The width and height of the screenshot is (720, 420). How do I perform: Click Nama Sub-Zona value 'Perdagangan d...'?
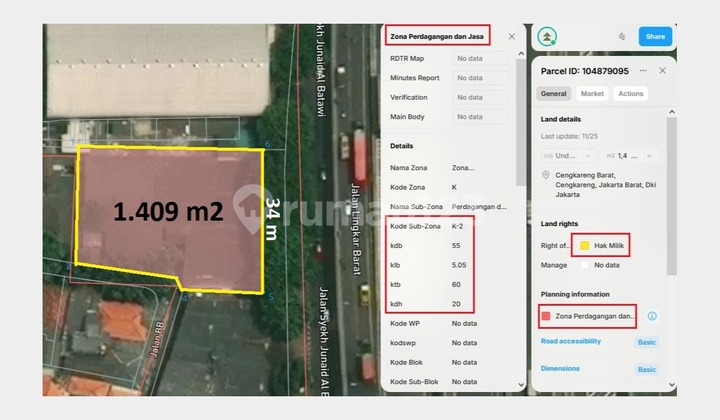point(479,207)
